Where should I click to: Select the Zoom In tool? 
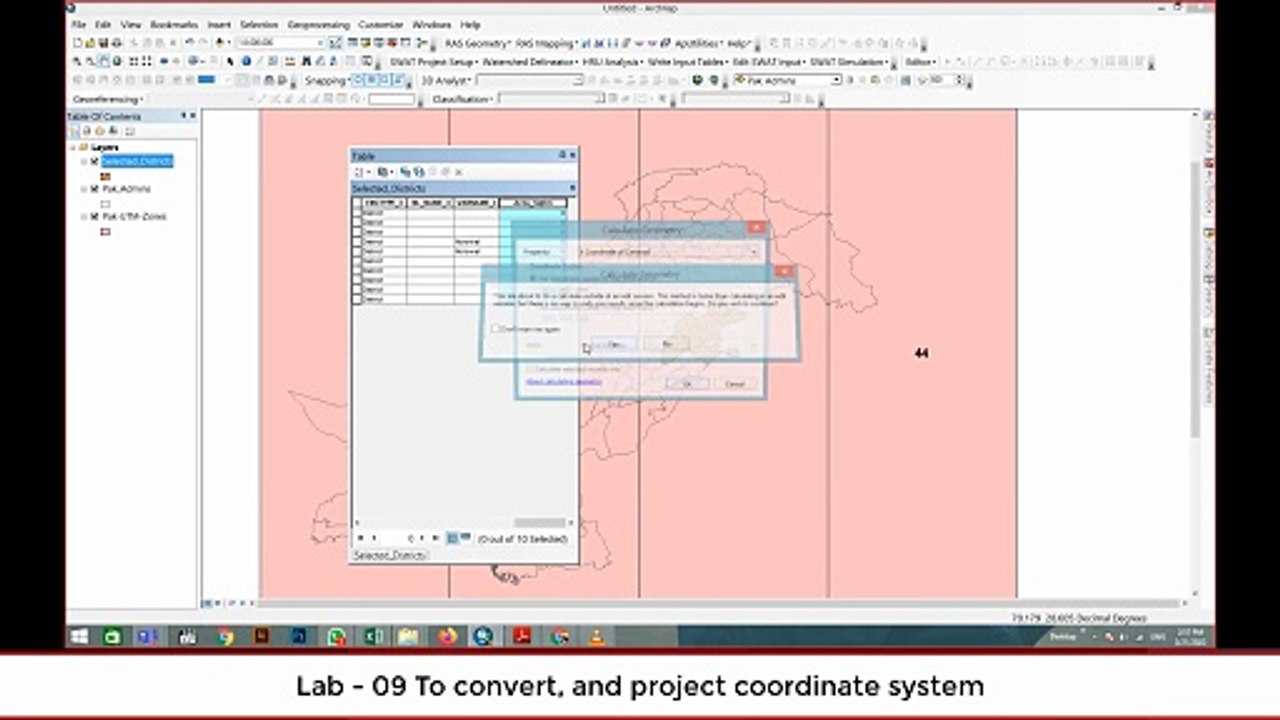coord(76,61)
